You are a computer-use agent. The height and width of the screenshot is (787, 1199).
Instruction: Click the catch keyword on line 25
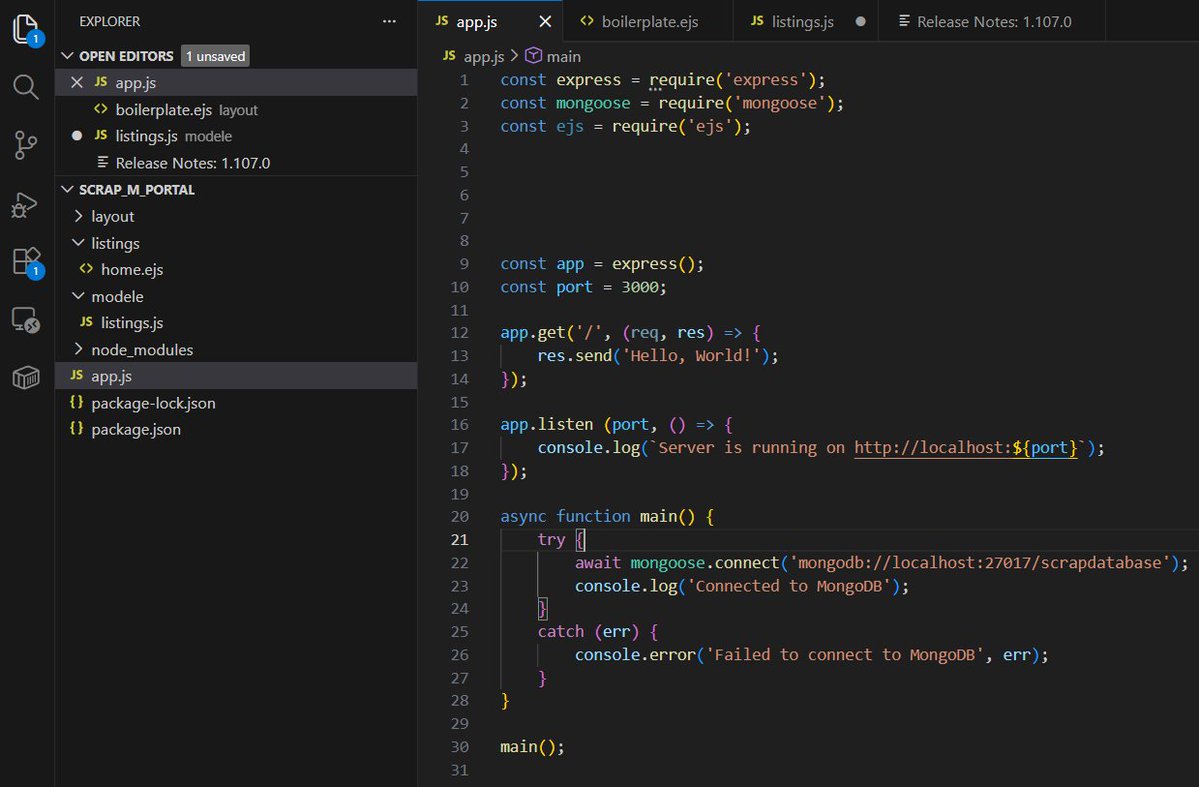pyautogui.click(x=561, y=632)
